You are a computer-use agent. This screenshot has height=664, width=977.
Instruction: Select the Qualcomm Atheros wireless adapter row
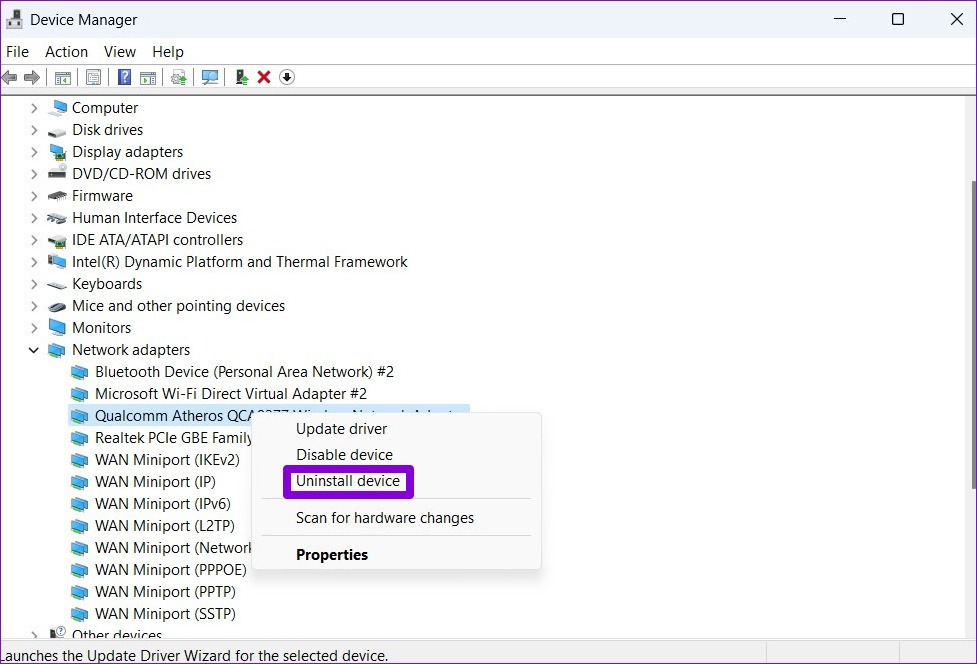pos(269,415)
